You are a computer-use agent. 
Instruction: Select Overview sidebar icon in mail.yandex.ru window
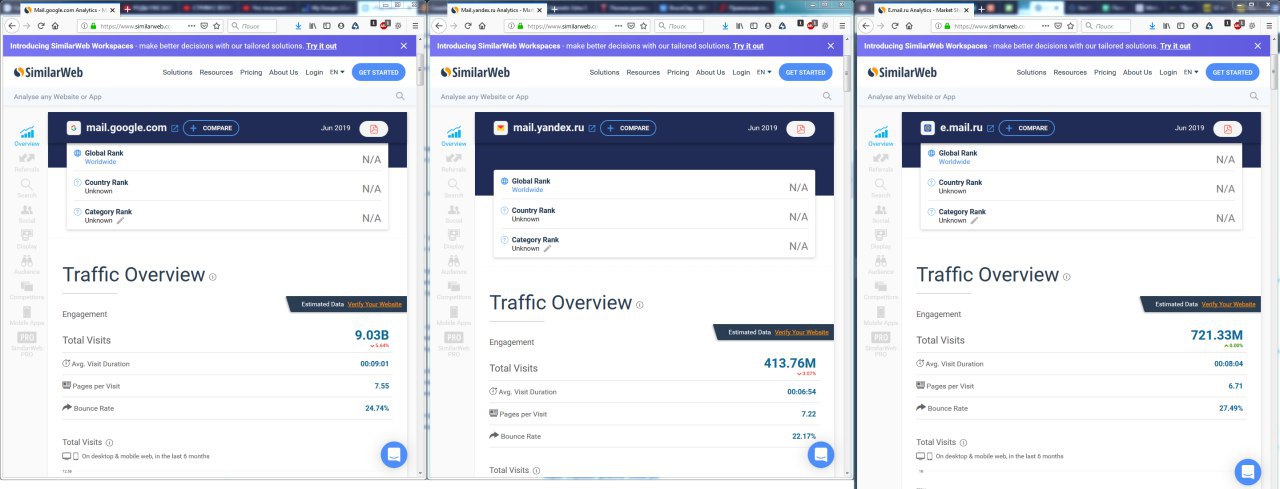(454, 136)
